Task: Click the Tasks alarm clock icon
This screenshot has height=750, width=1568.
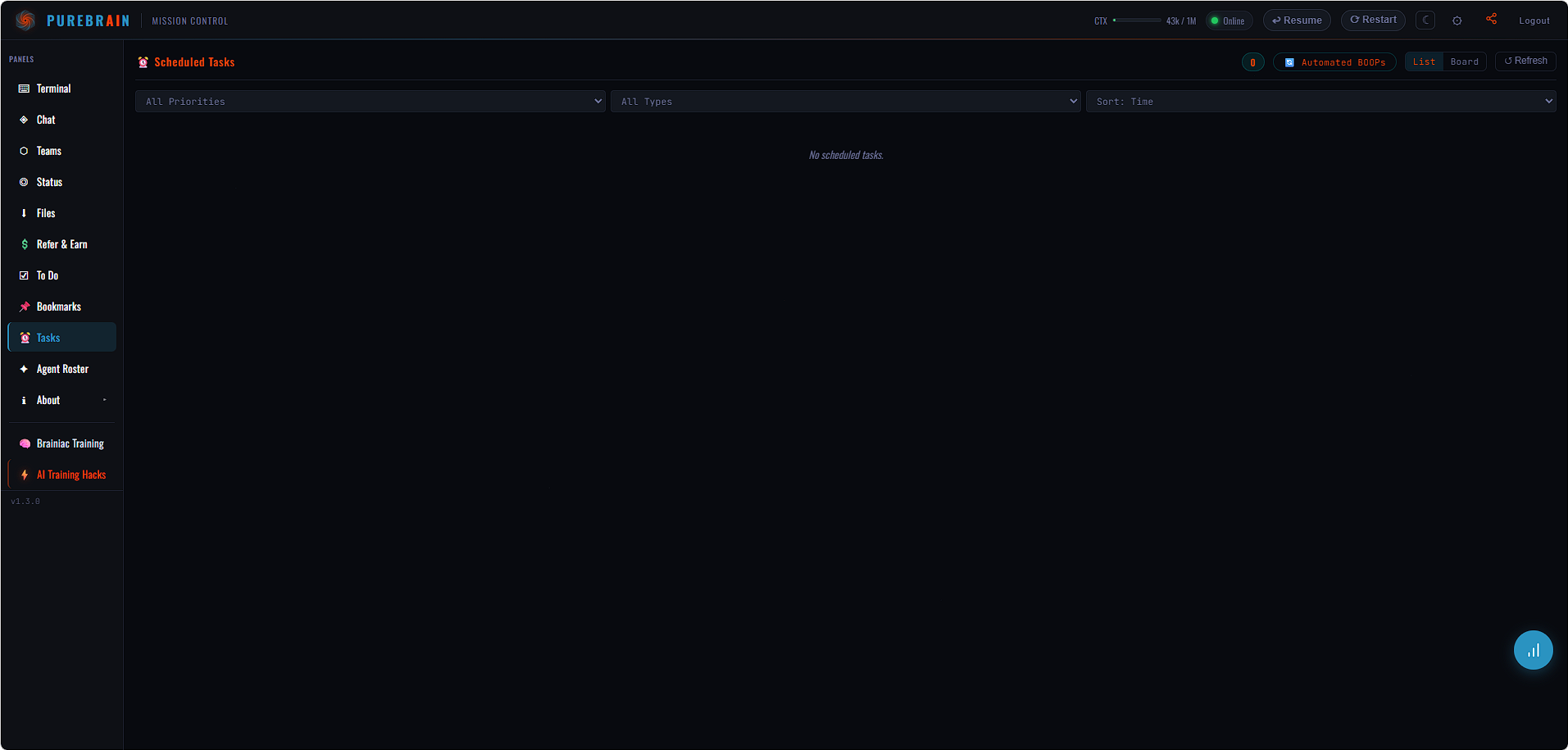Action: point(25,338)
